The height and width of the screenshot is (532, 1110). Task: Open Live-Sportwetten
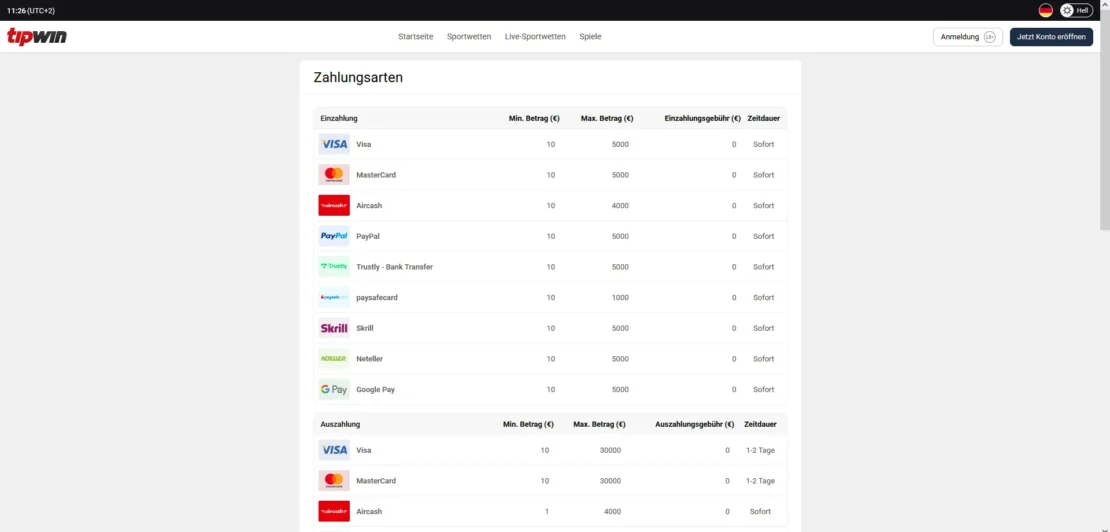pyautogui.click(x=535, y=37)
